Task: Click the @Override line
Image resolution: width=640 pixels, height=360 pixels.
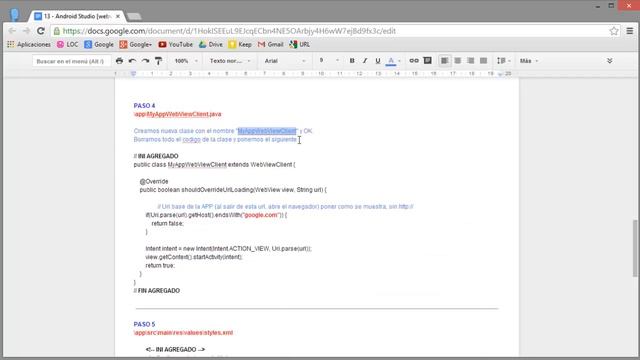Action: coord(154,181)
